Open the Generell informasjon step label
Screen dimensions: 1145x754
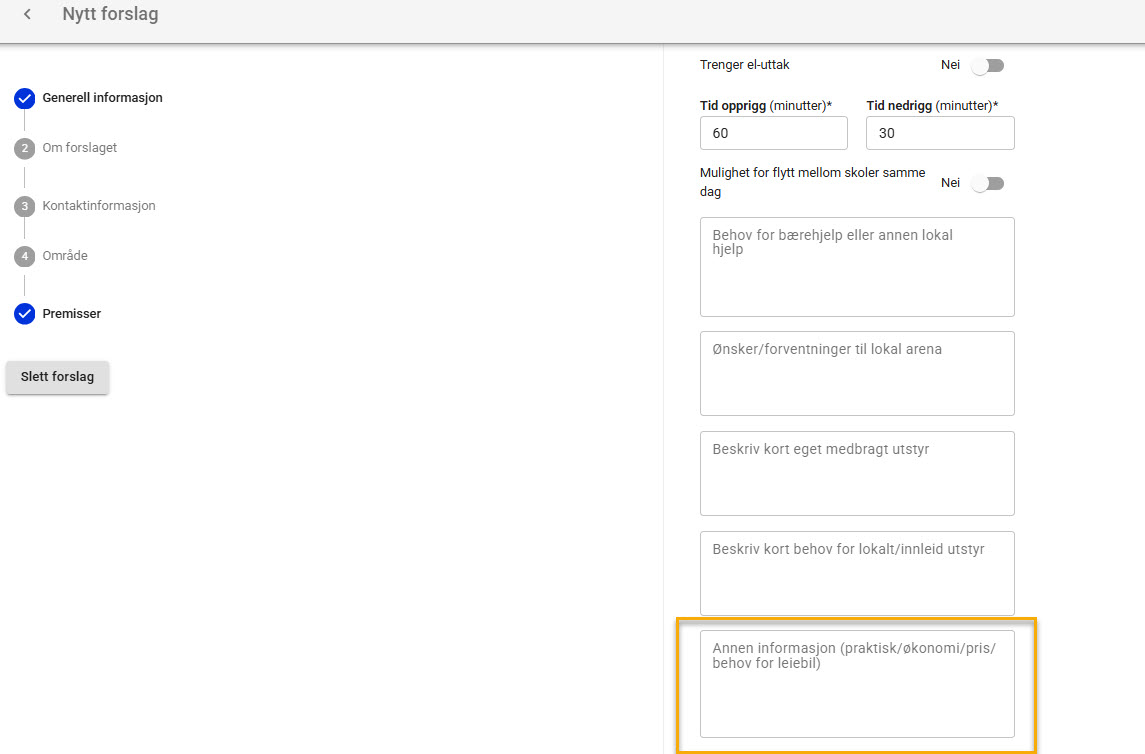[x=102, y=98]
